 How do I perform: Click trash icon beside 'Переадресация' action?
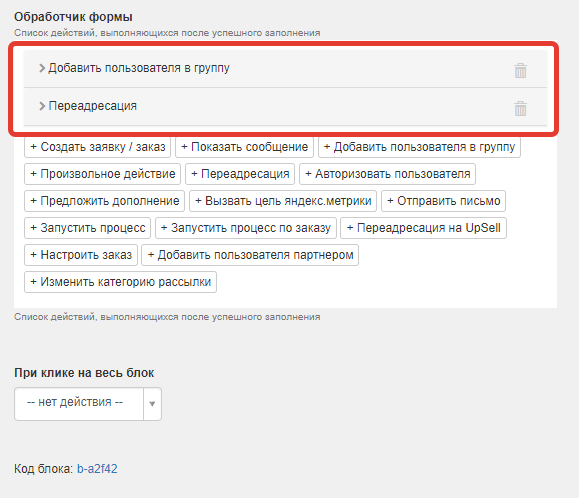pos(520,109)
